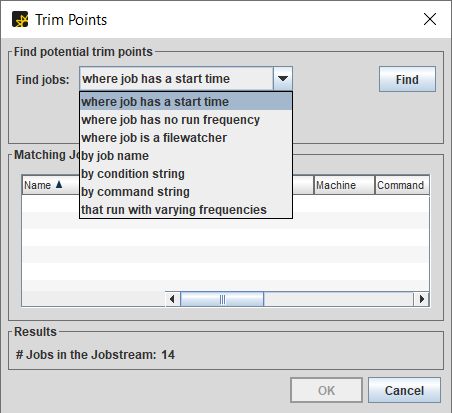Click the Find button

point(407,79)
